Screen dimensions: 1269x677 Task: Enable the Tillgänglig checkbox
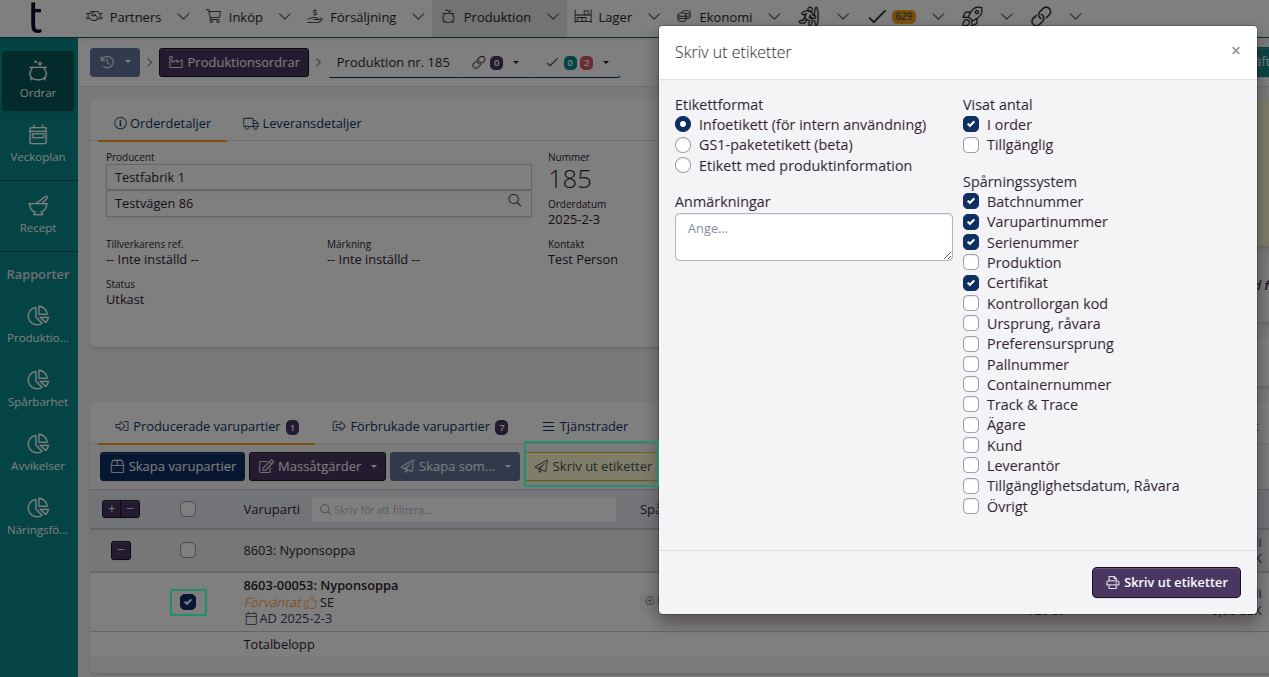click(x=971, y=145)
